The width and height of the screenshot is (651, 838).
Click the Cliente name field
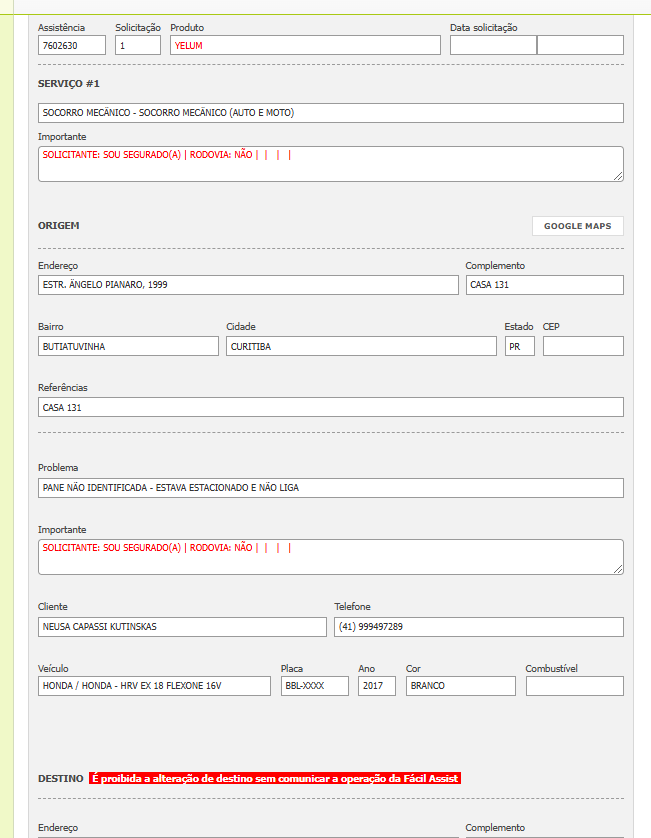[182, 627]
